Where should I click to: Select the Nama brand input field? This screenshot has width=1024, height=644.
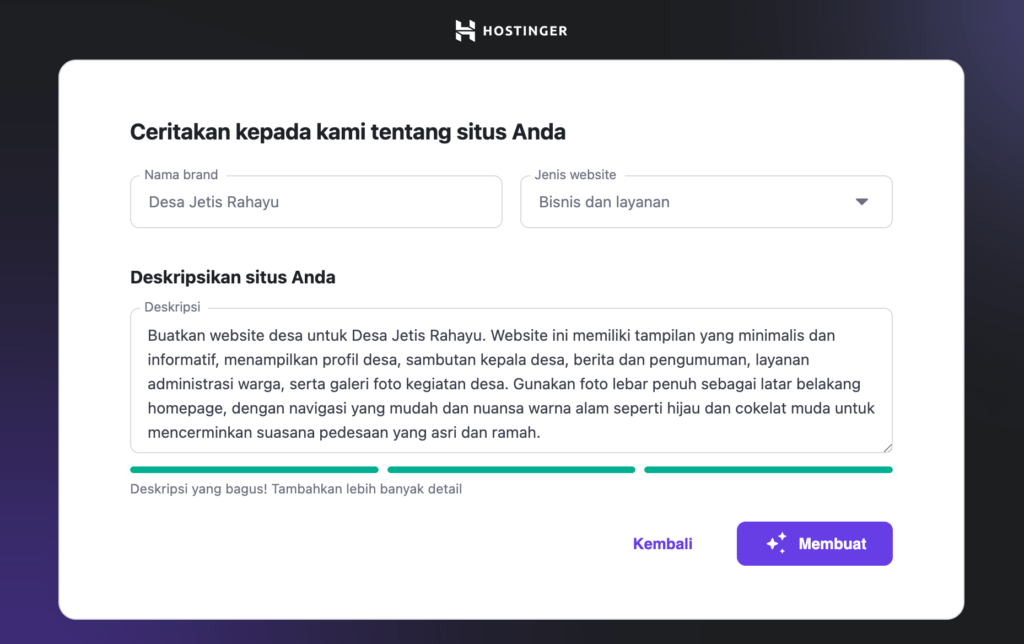point(316,201)
